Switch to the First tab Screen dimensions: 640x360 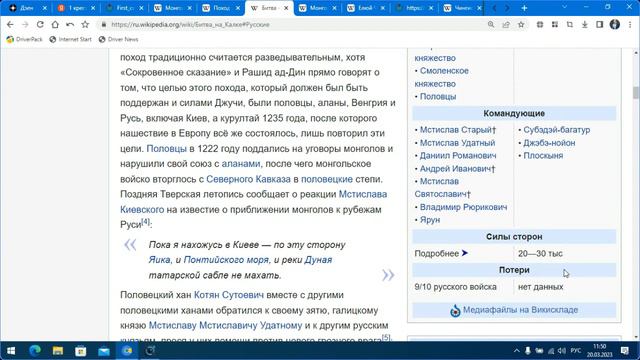(124, 8)
